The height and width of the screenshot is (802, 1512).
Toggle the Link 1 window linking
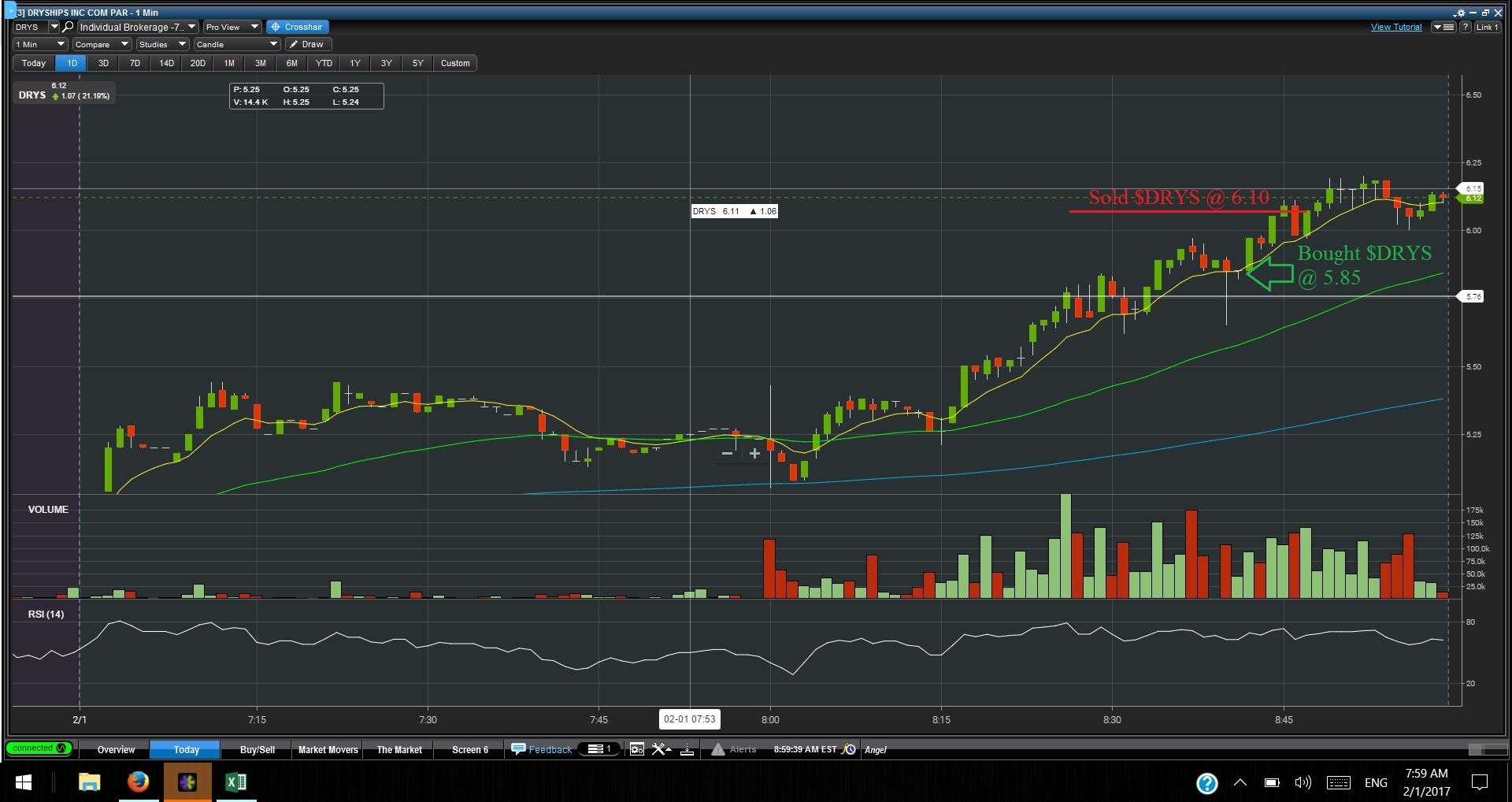tap(1487, 27)
